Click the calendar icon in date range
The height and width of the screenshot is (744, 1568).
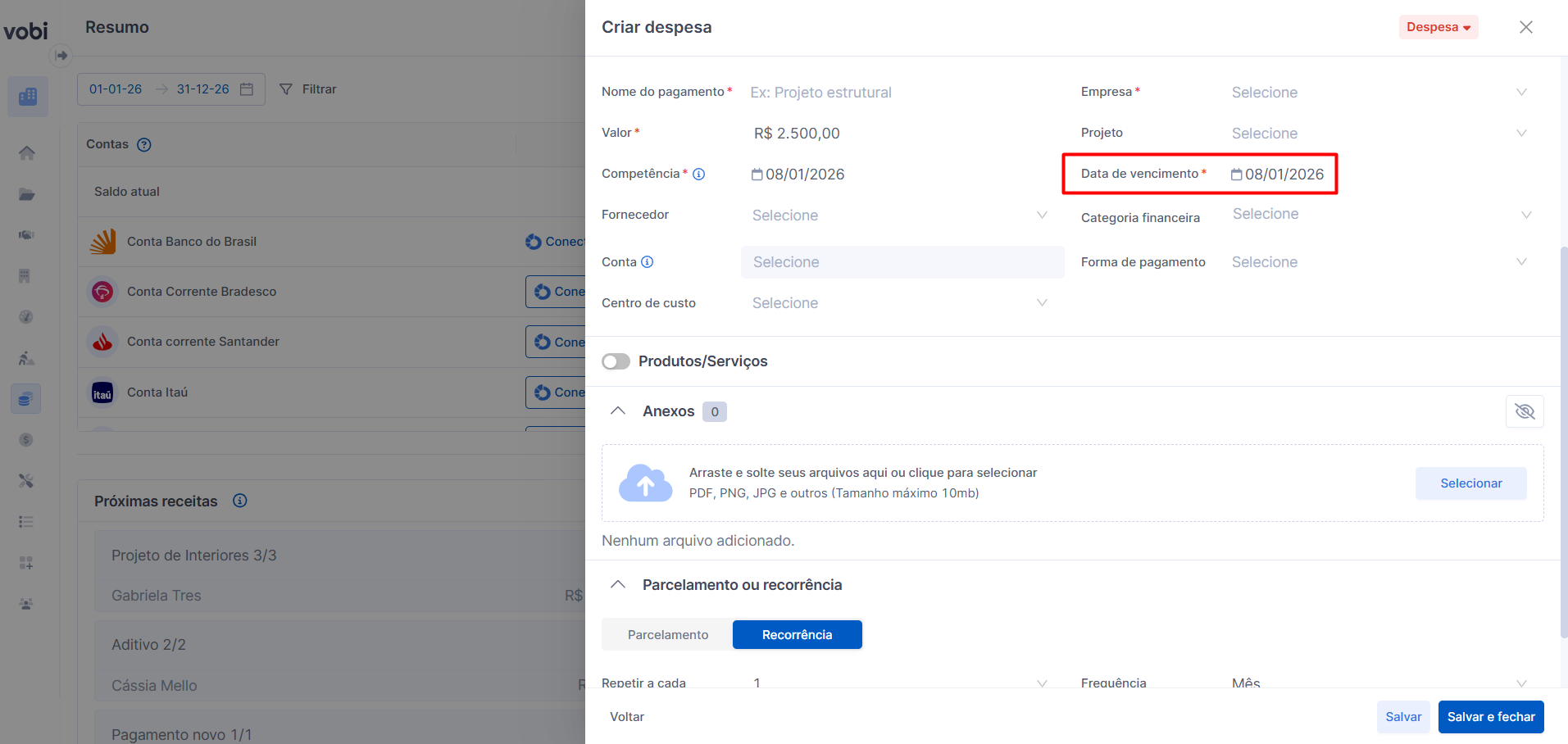(x=247, y=89)
